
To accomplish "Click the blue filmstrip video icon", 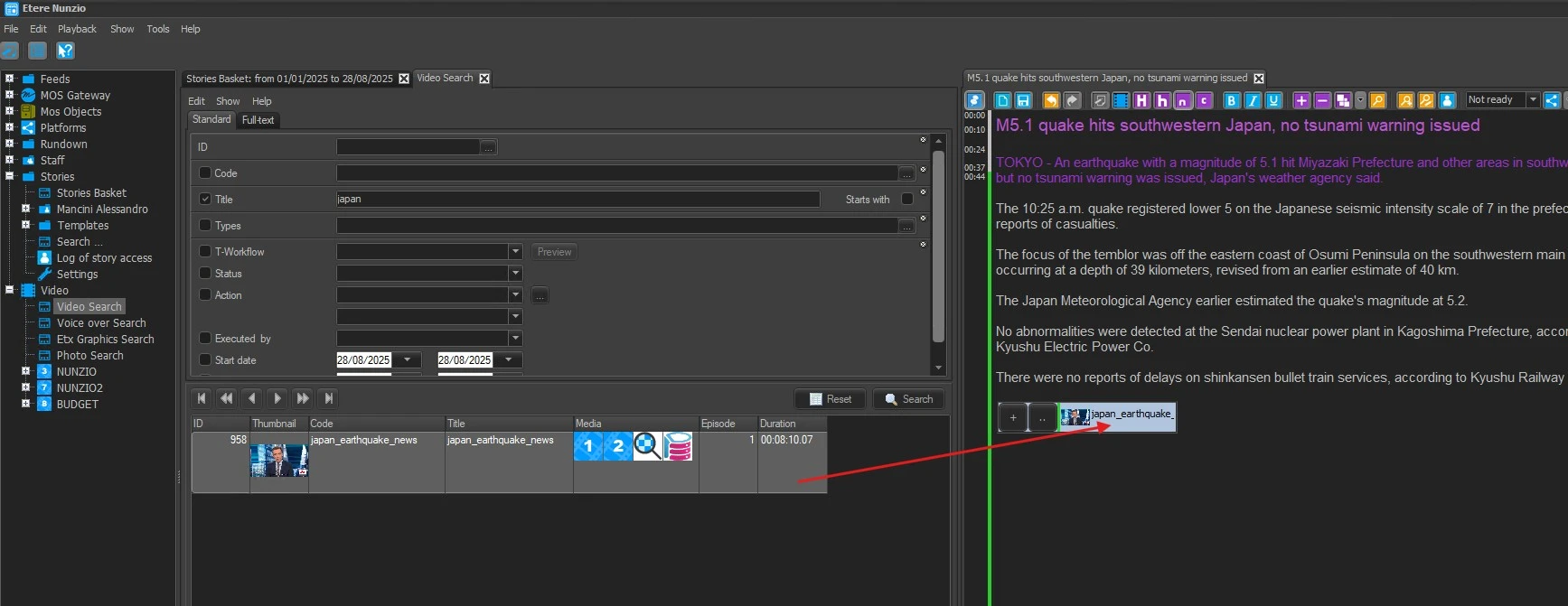I will tap(1121, 100).
